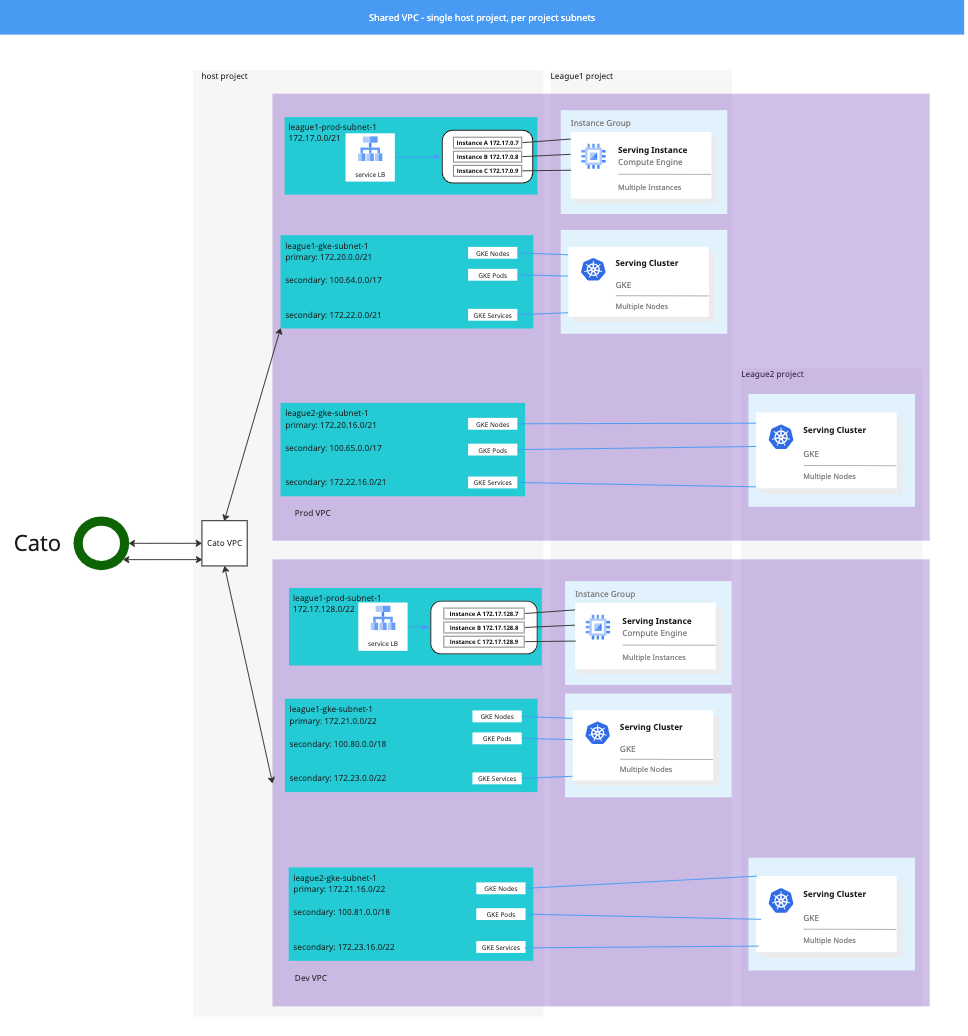Click GKE icon of League1 Prod VPC Serving Cluster
This screenshot has width=968, height=1036.
pos(595,271)
